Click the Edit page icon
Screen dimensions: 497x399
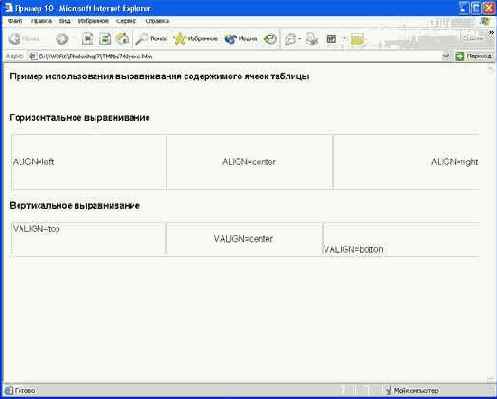point(331,39)
